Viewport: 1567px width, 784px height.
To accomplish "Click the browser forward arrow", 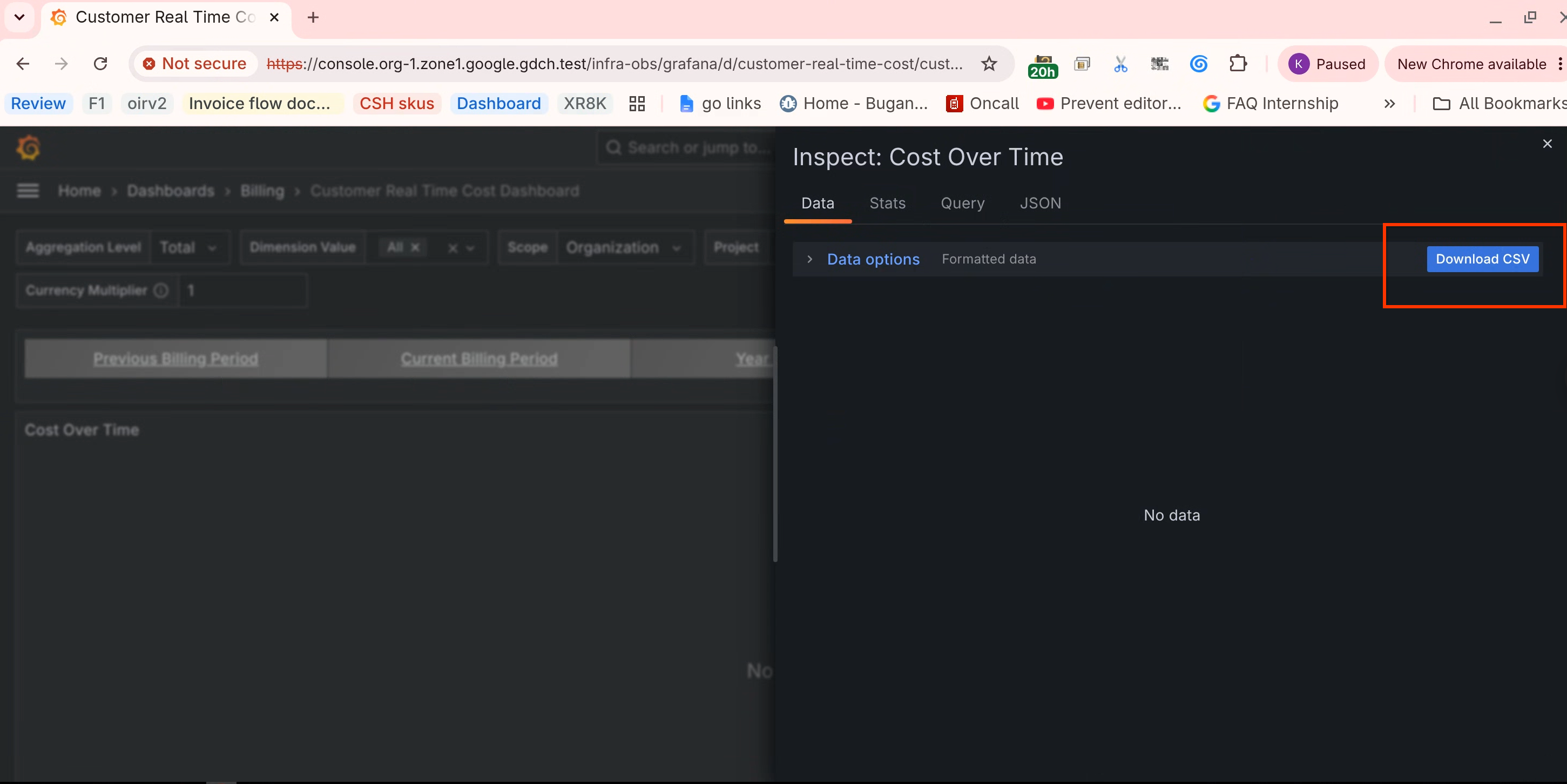I will pos(62,64).
